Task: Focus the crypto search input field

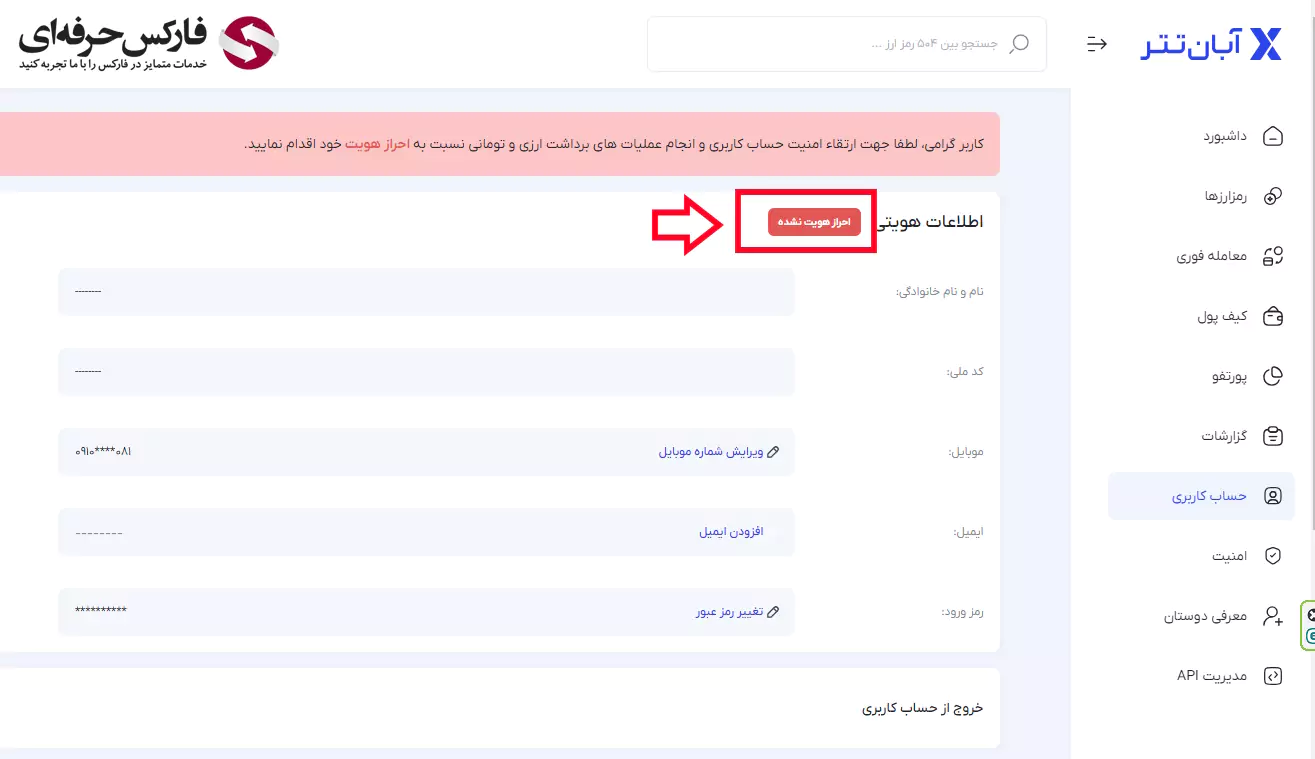Action: tap(847, 44)
